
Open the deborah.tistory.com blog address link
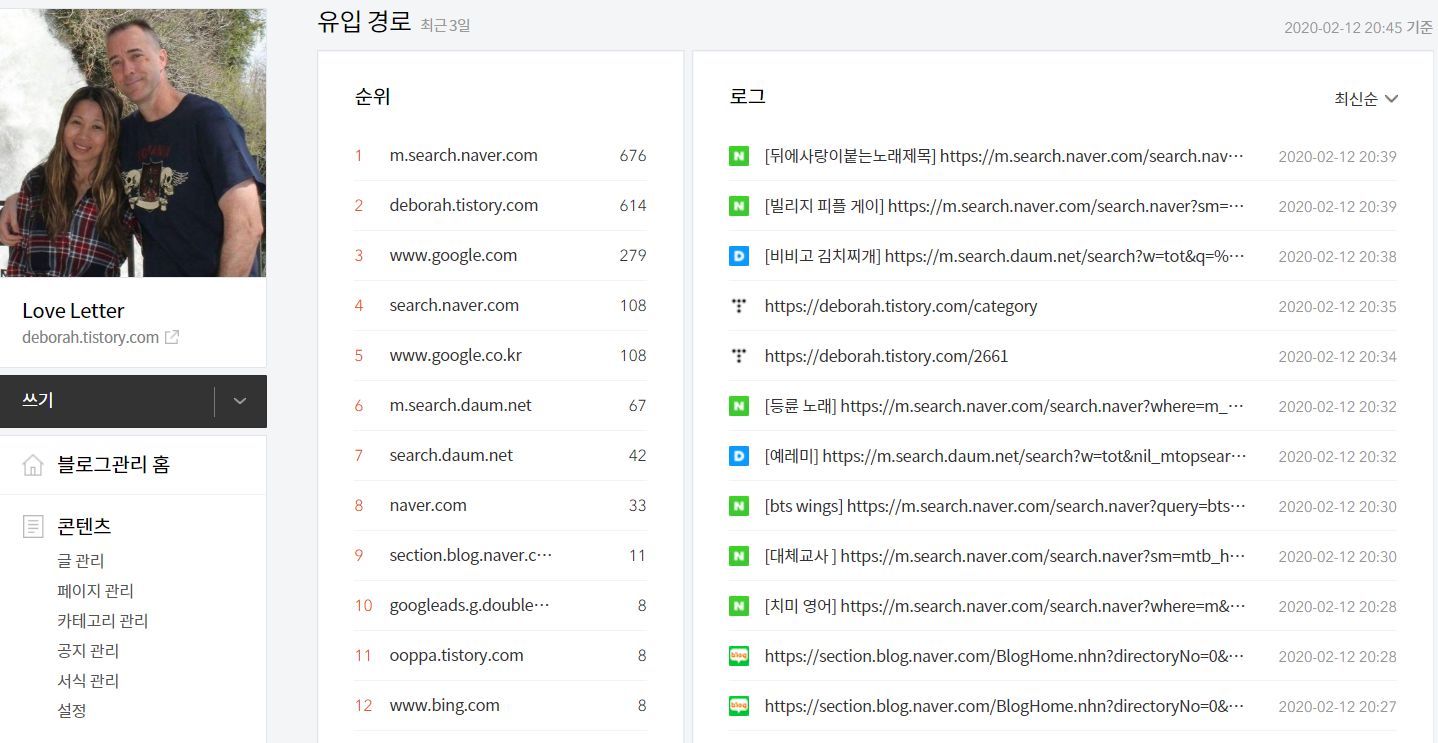tap(90, 338)
